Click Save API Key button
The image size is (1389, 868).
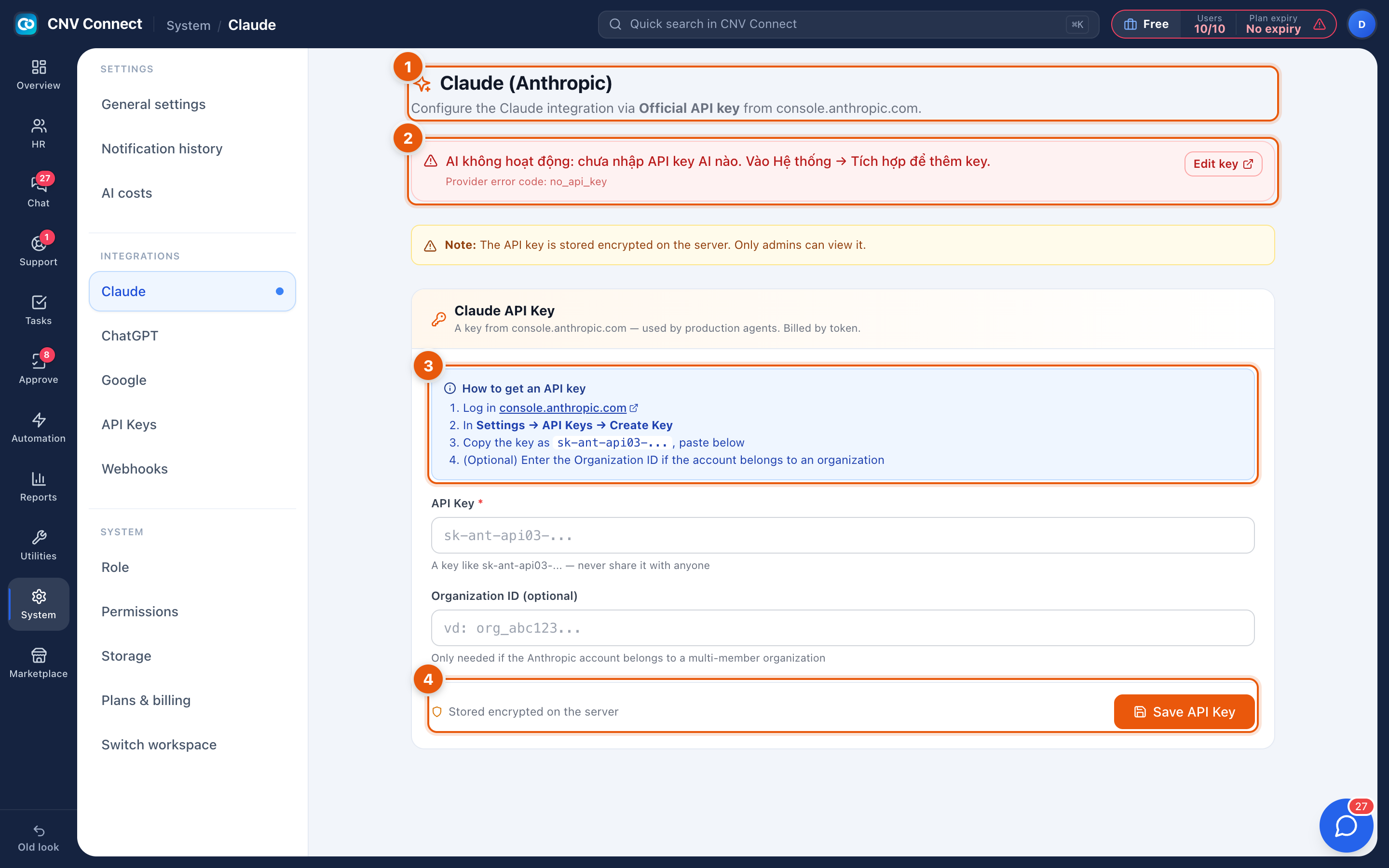1184,712
